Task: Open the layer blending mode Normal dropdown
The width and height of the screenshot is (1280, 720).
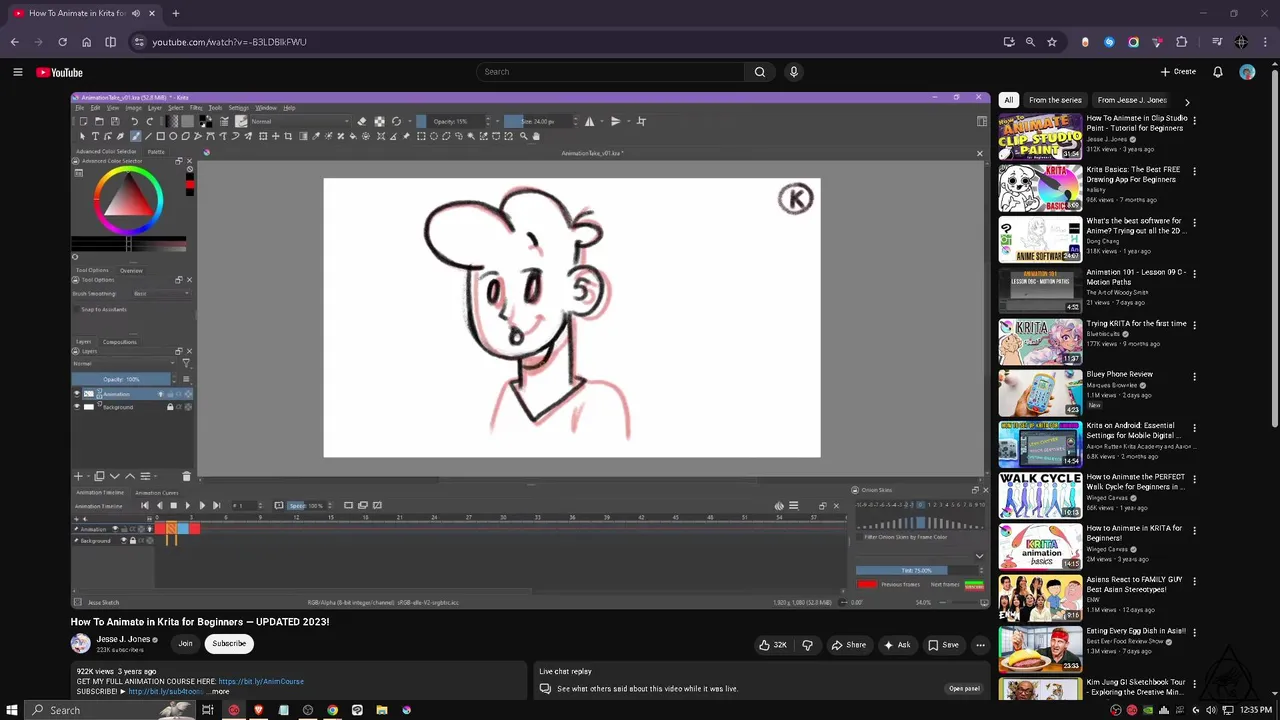Action: pyautogui.click(x=125, y=363)
